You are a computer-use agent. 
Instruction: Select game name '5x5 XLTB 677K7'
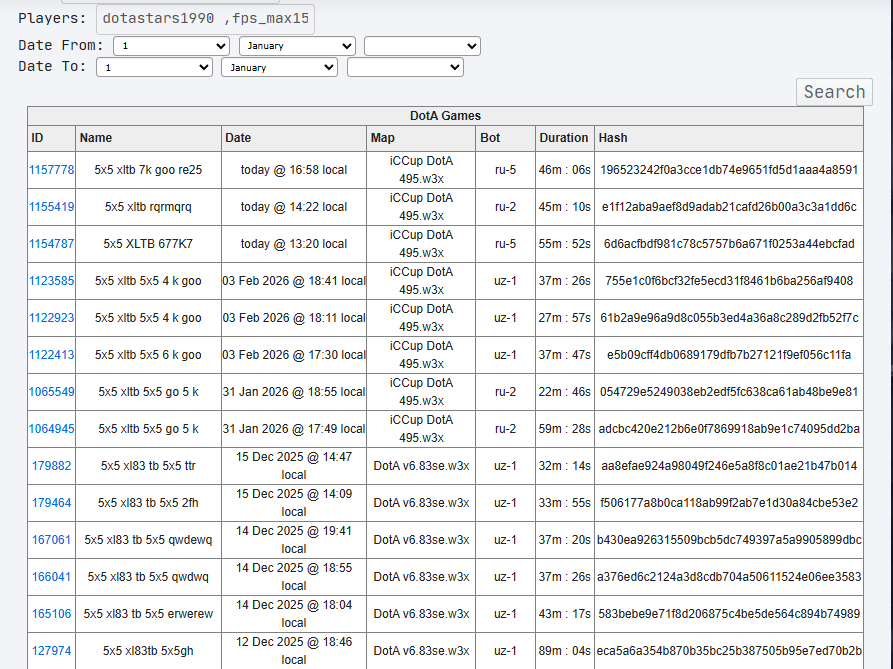coord(148,244)
